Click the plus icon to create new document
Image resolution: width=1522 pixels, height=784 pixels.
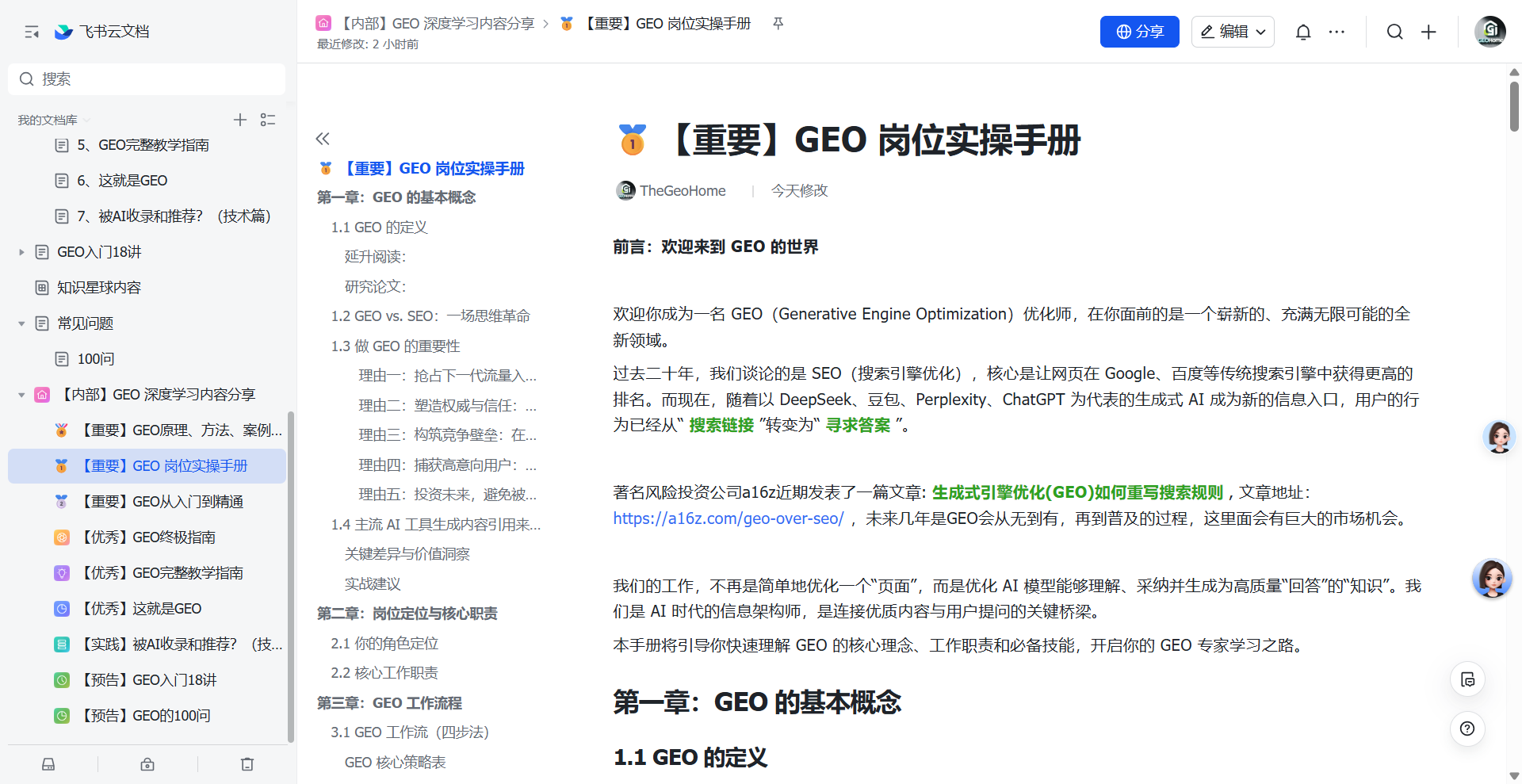click(x=1428, y=32)
